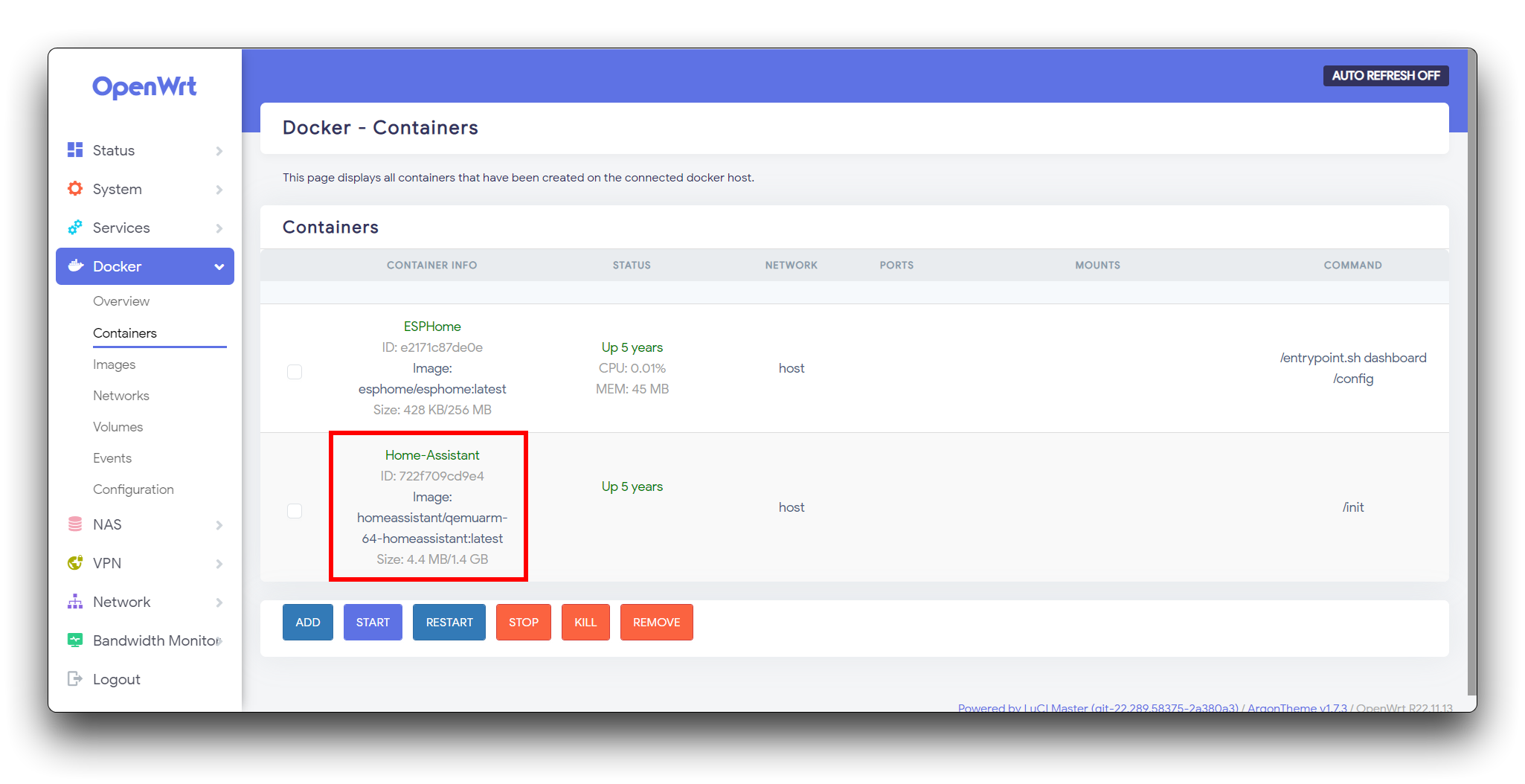Screen dimensions: 1525x784
Task: Click the ADD container button
Action: pyautogui.click(x=308, y=622)
